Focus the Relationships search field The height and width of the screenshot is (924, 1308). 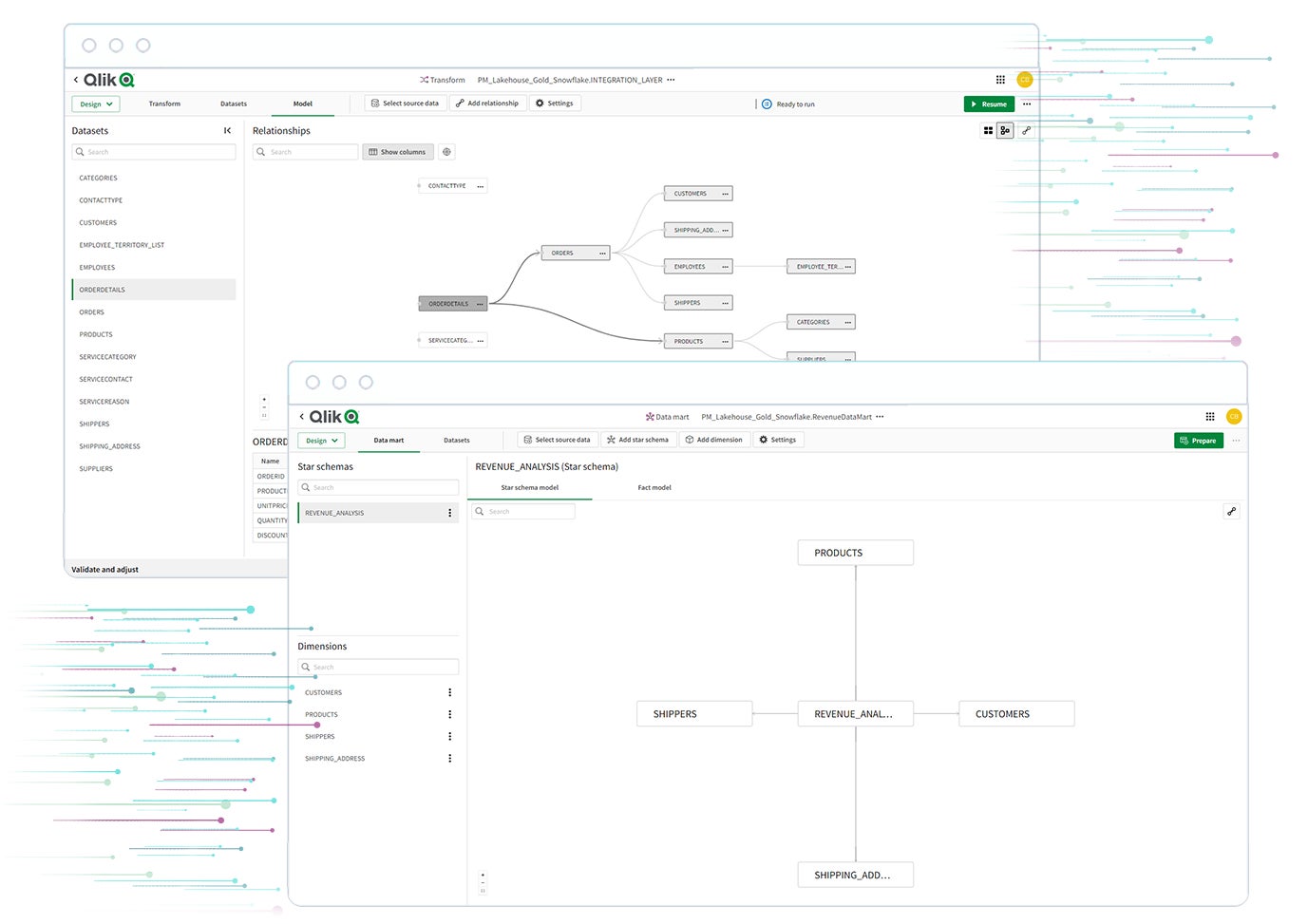tap(306, 152)
